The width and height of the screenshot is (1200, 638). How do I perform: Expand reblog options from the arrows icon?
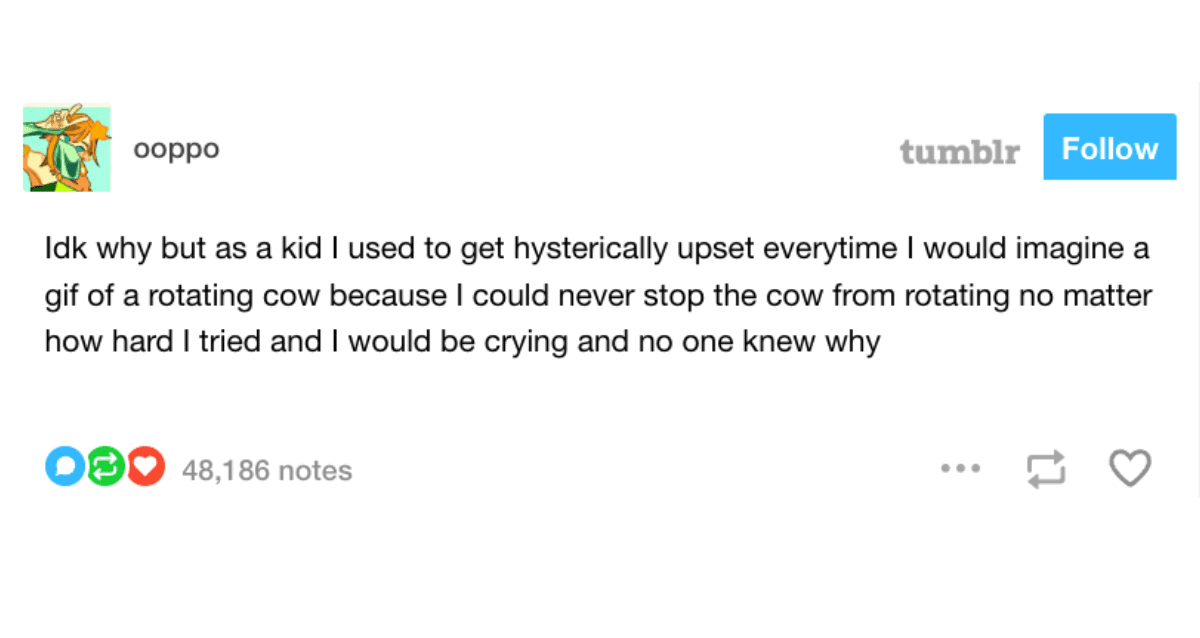click(x=1046, y=469)
